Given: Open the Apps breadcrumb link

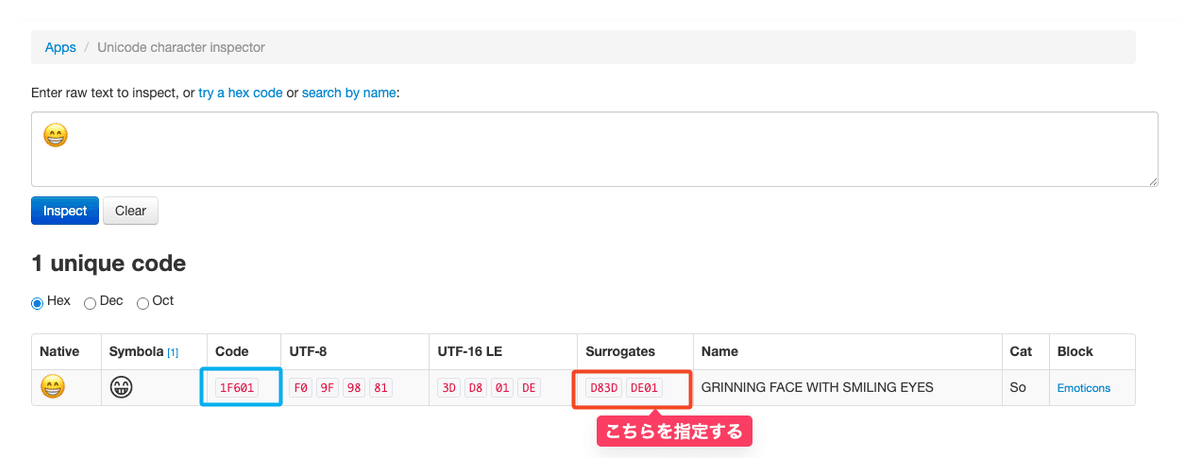Looking at the screenshot, I should 60,47.
